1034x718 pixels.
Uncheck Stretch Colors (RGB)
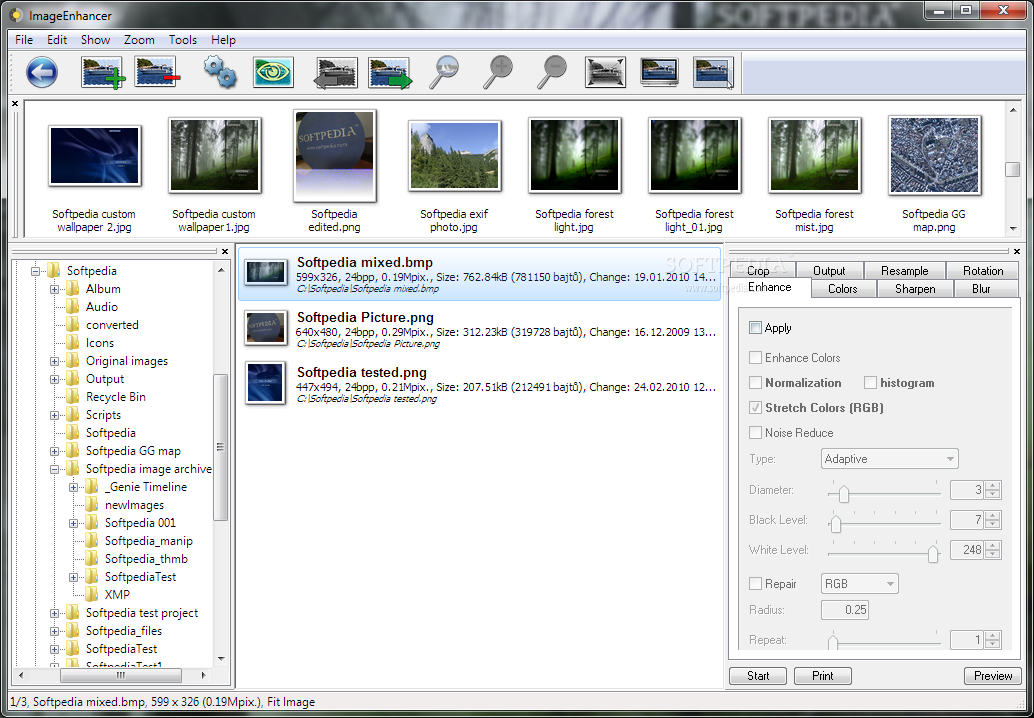click(756, 408)
